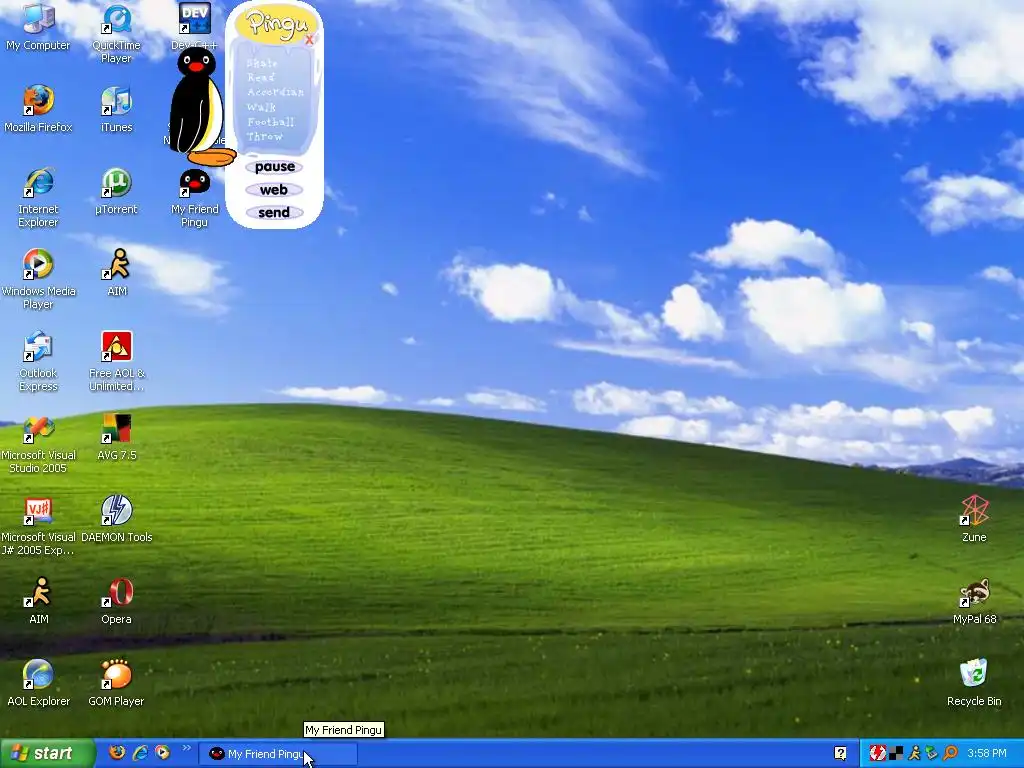1024x768 pixels.
Task: Select the AOL Explorer desktop icon
Action: pos(39,682)
